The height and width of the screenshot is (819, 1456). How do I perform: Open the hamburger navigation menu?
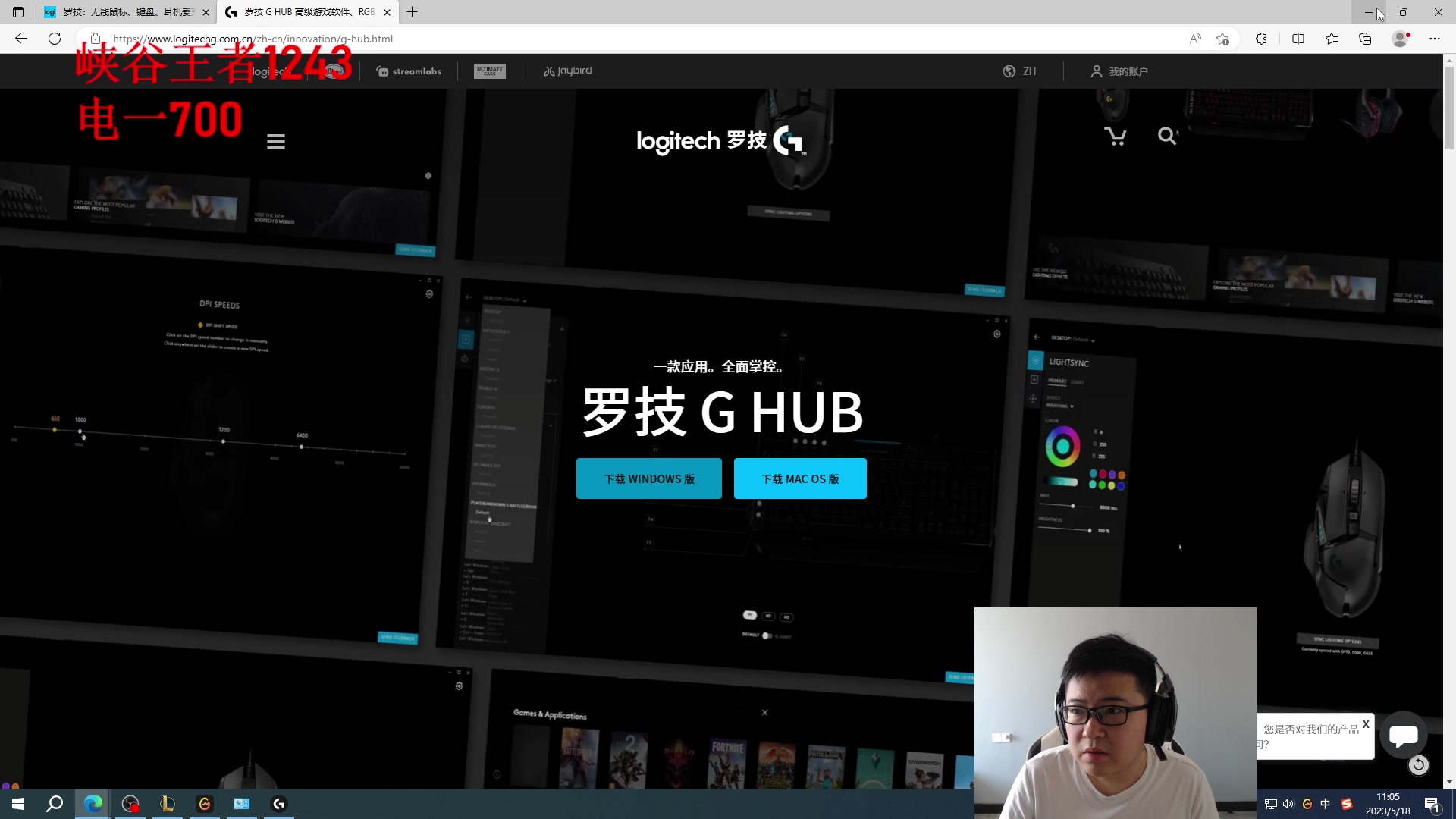coord(276,142)
